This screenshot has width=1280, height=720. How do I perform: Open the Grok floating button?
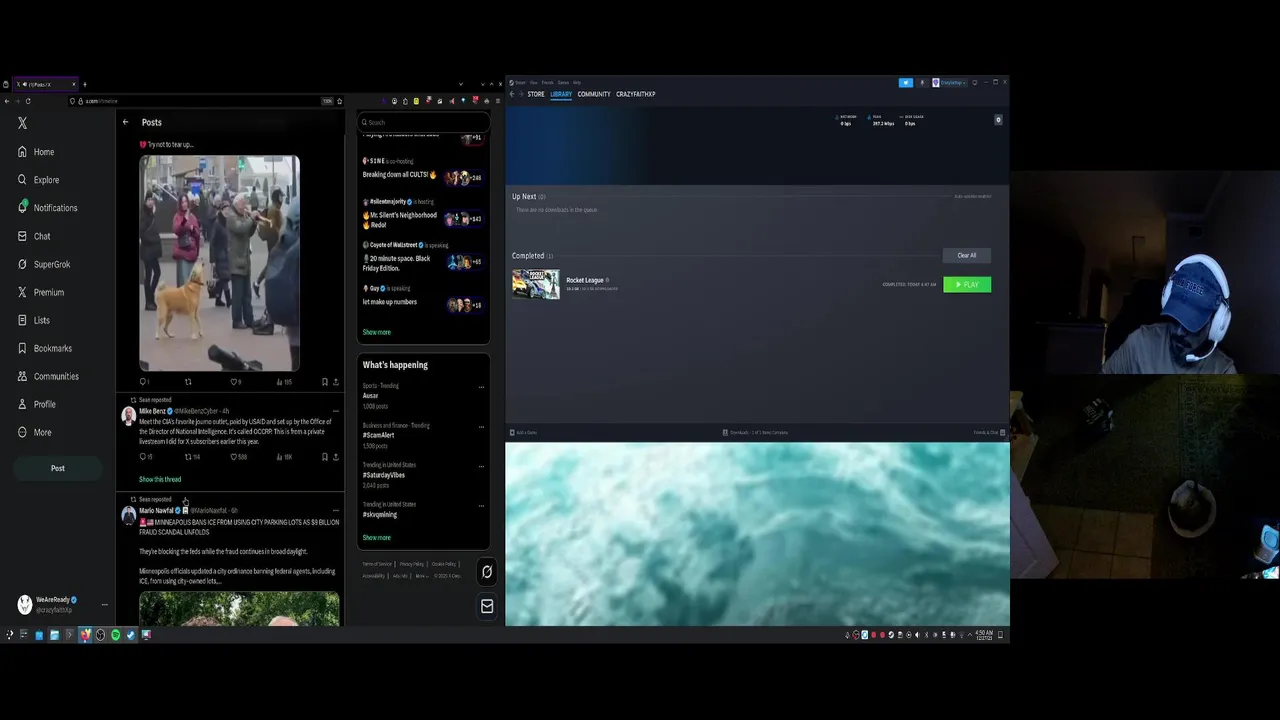pos(487,572)
